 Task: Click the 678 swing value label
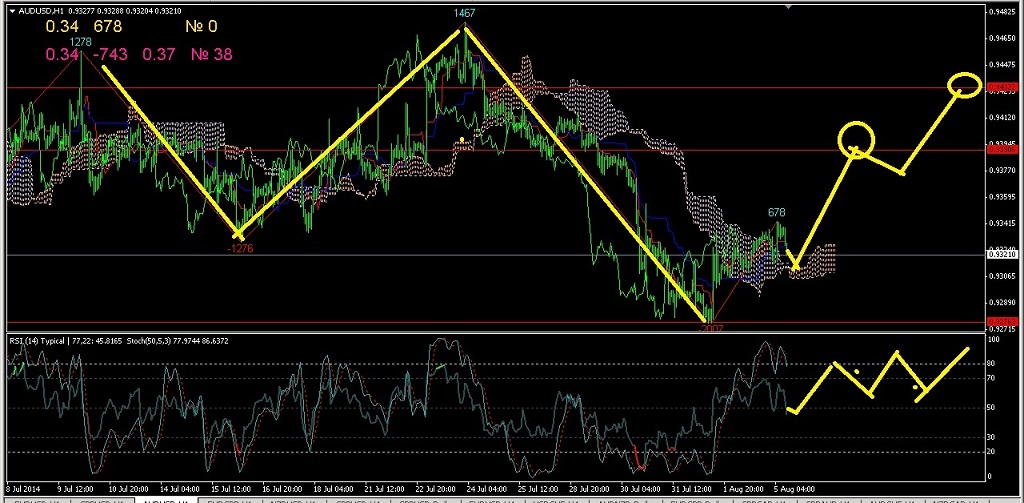777,212
